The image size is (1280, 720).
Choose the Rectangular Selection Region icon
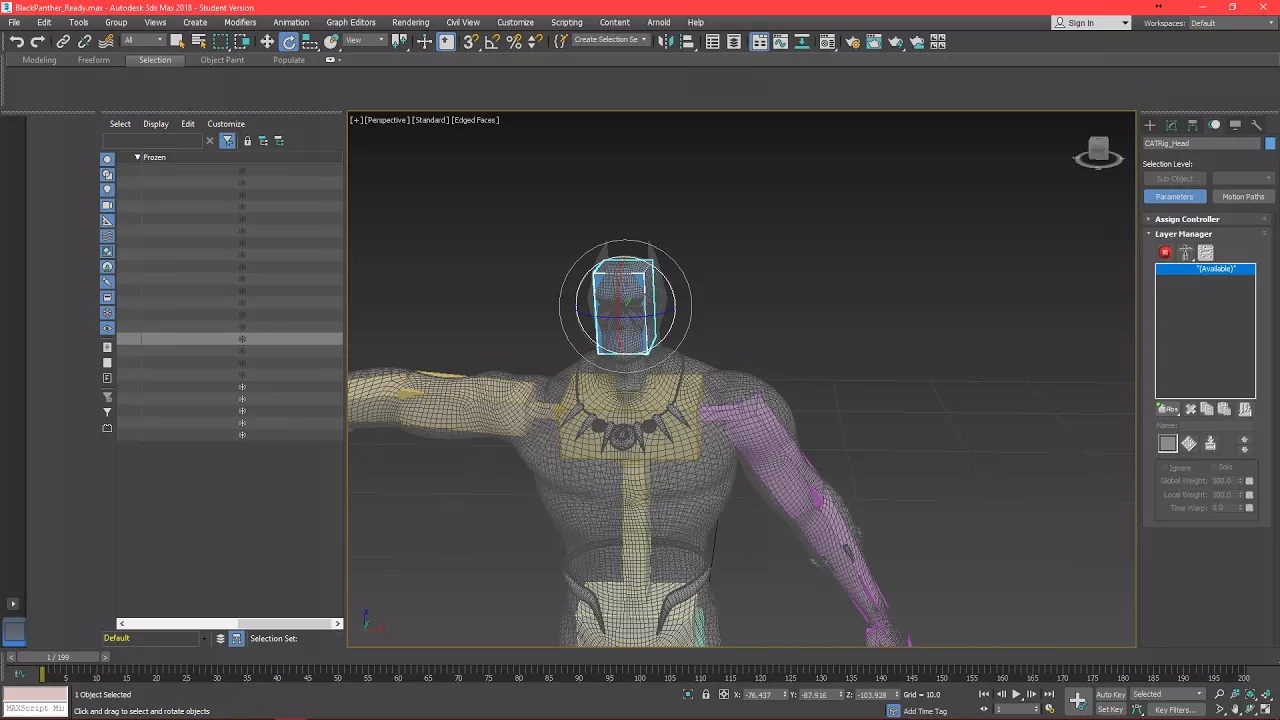(220, 41)
